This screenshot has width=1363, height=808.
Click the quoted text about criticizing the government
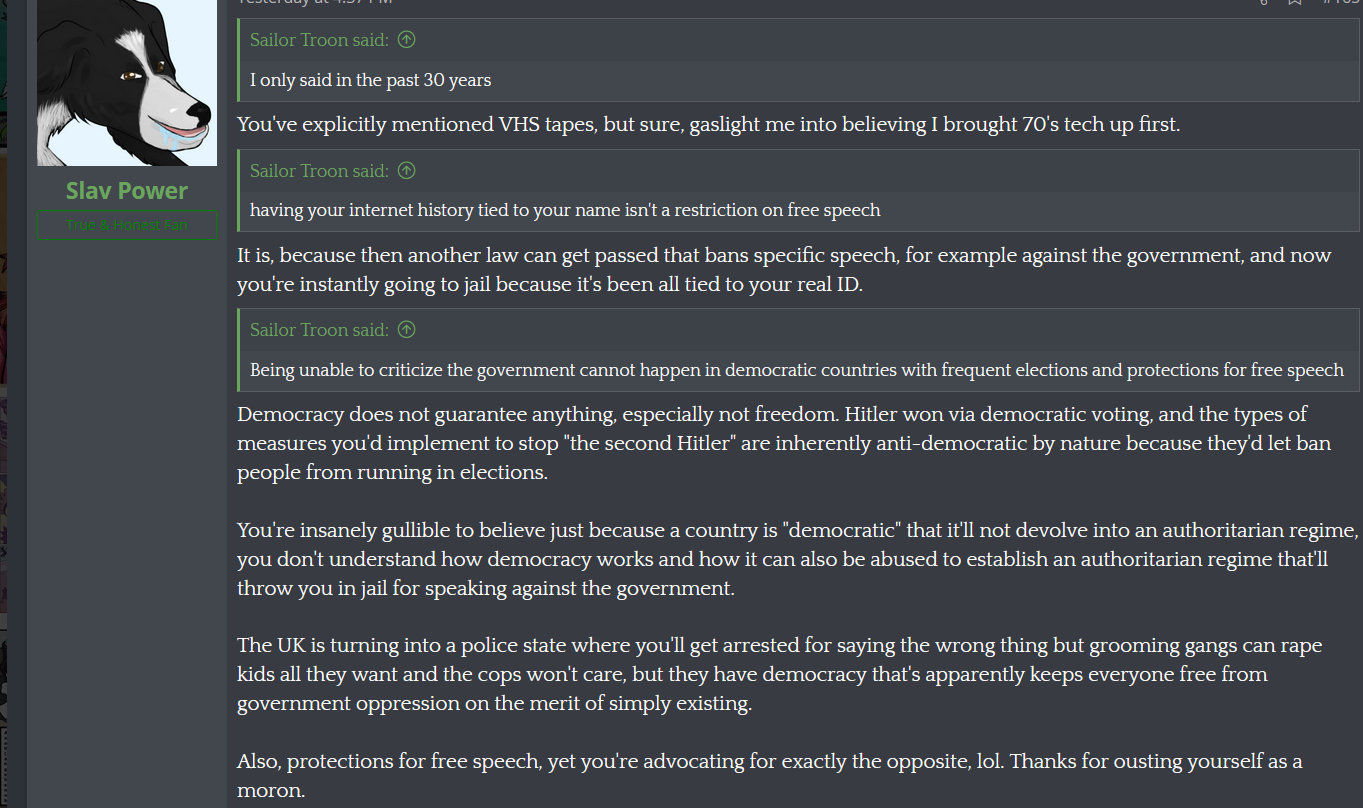tap(796, 370)
